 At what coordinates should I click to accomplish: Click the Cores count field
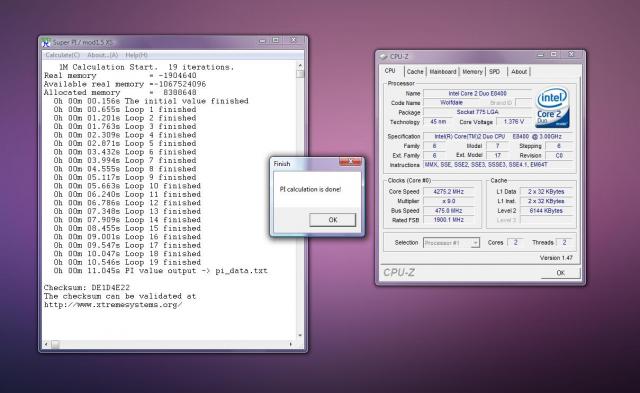[x=515, y=242]
